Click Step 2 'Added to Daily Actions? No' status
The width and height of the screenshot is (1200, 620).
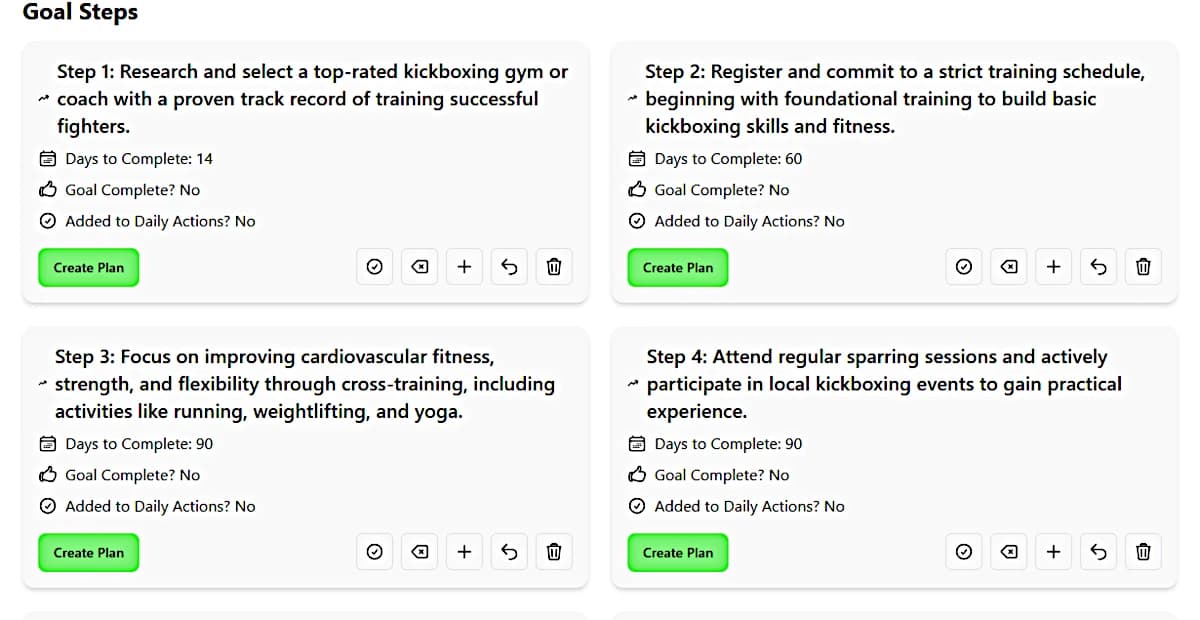tap(736, 221)
